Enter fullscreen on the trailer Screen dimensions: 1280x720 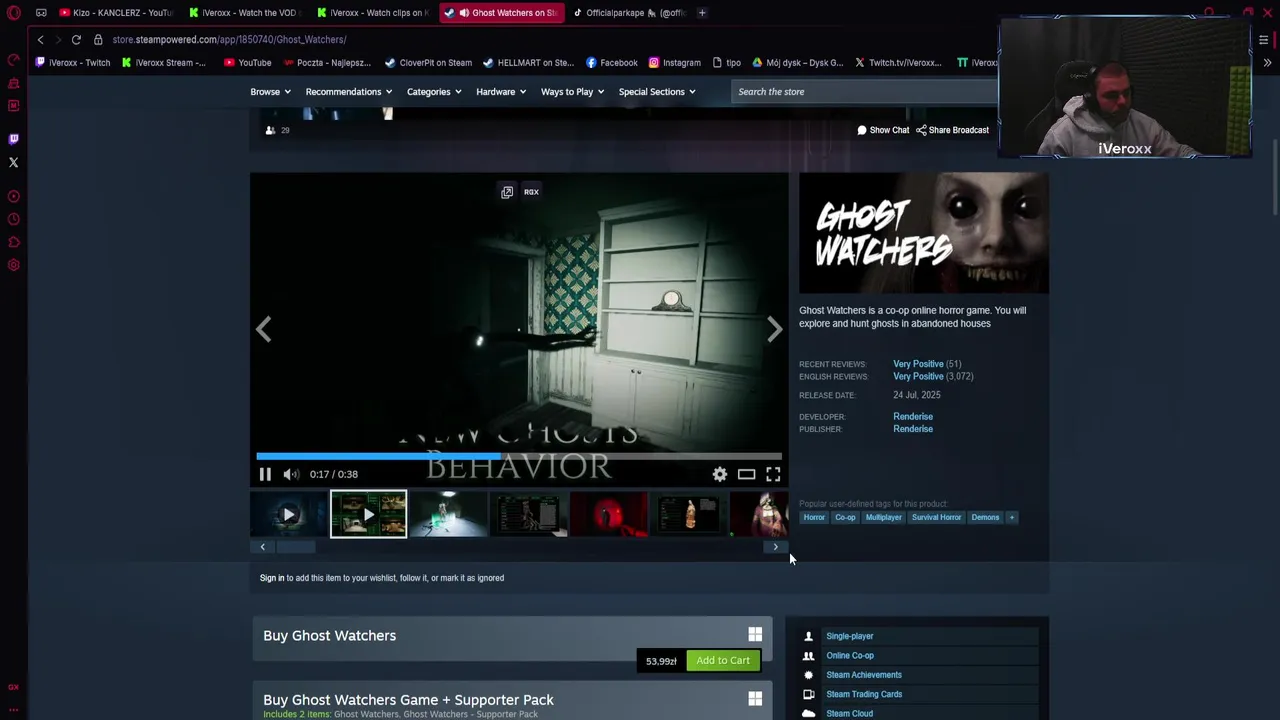point(773,474)
